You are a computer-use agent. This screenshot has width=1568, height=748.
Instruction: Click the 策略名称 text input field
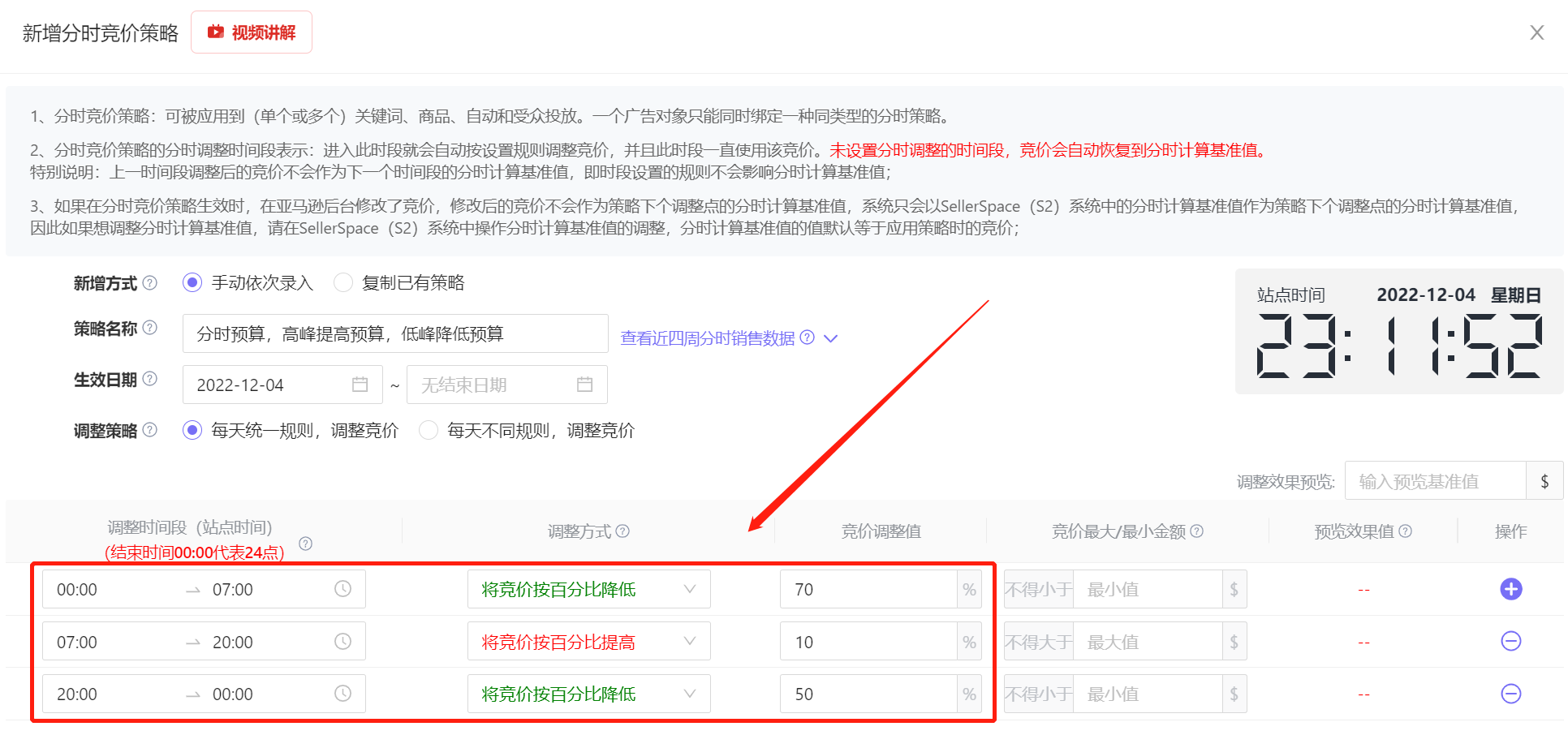(394, 333)
